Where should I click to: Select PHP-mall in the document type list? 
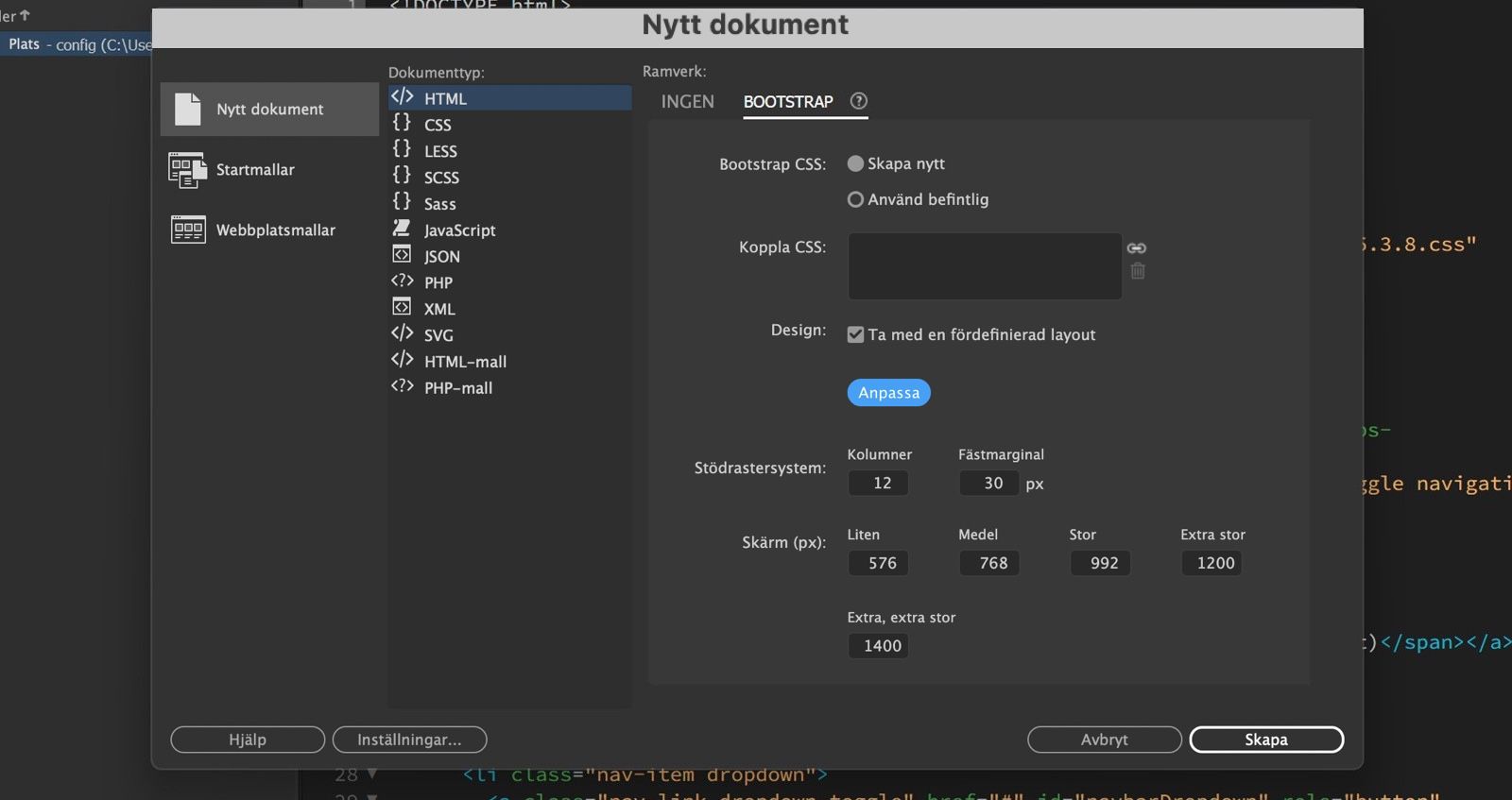510,388
